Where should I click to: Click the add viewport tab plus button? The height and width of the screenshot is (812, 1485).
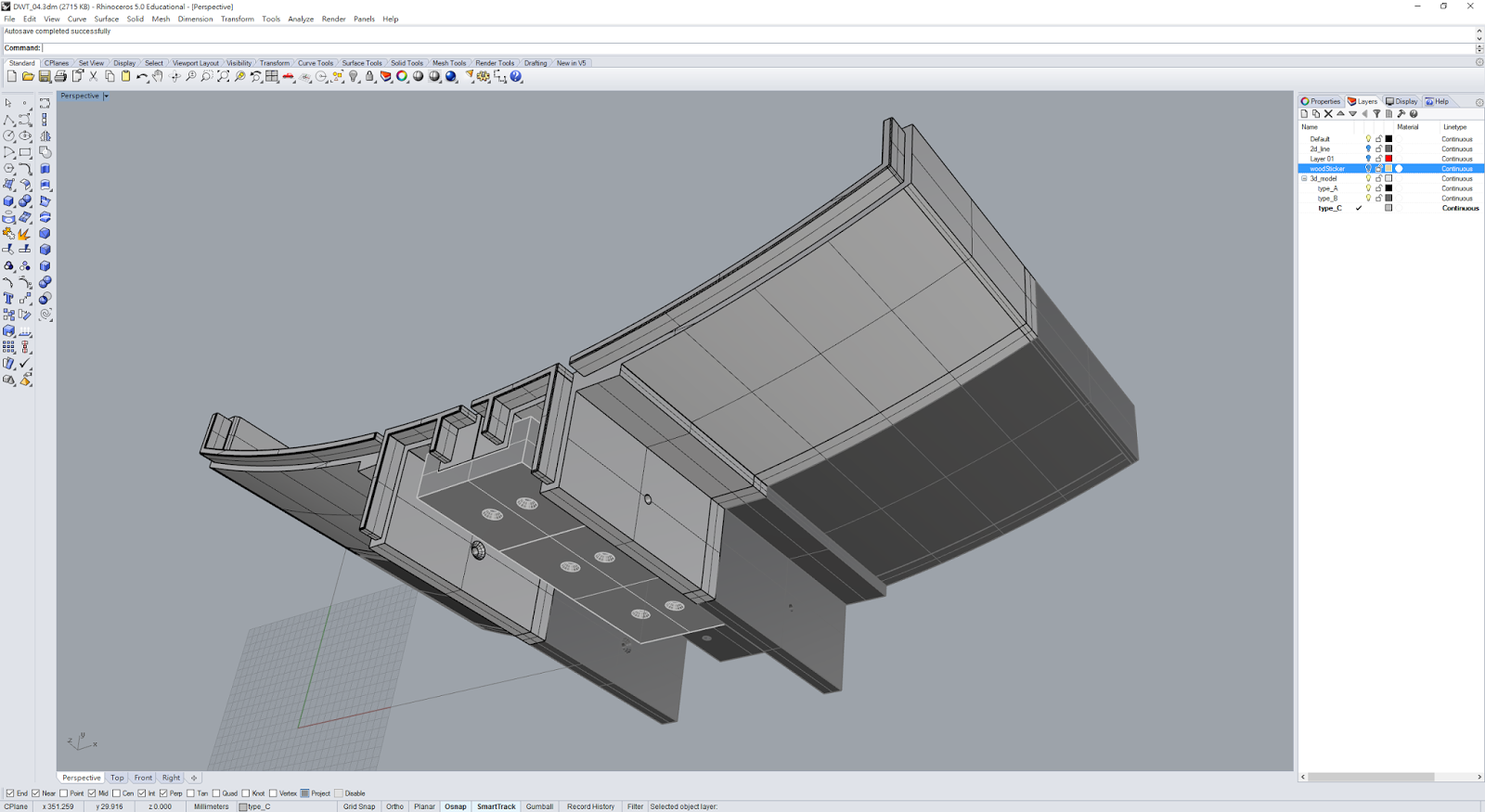point(194,778)
